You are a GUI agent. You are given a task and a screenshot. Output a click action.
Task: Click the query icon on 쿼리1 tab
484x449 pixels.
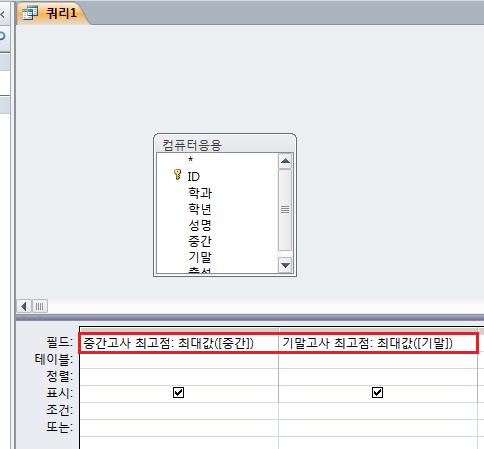30,13
